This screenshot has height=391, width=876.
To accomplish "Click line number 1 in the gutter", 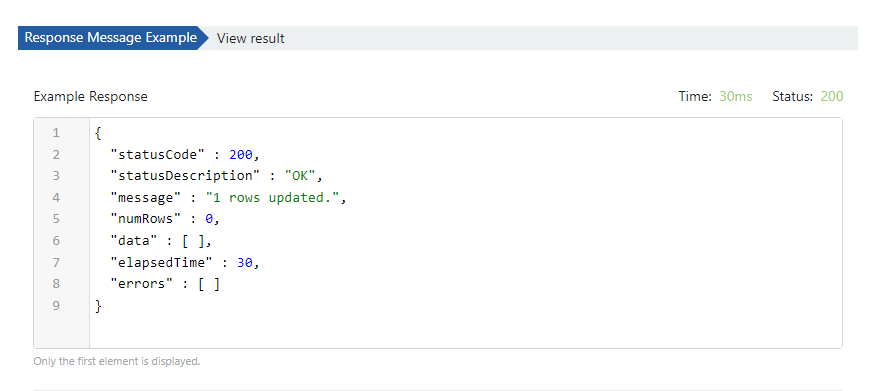I will coord(56,133).
